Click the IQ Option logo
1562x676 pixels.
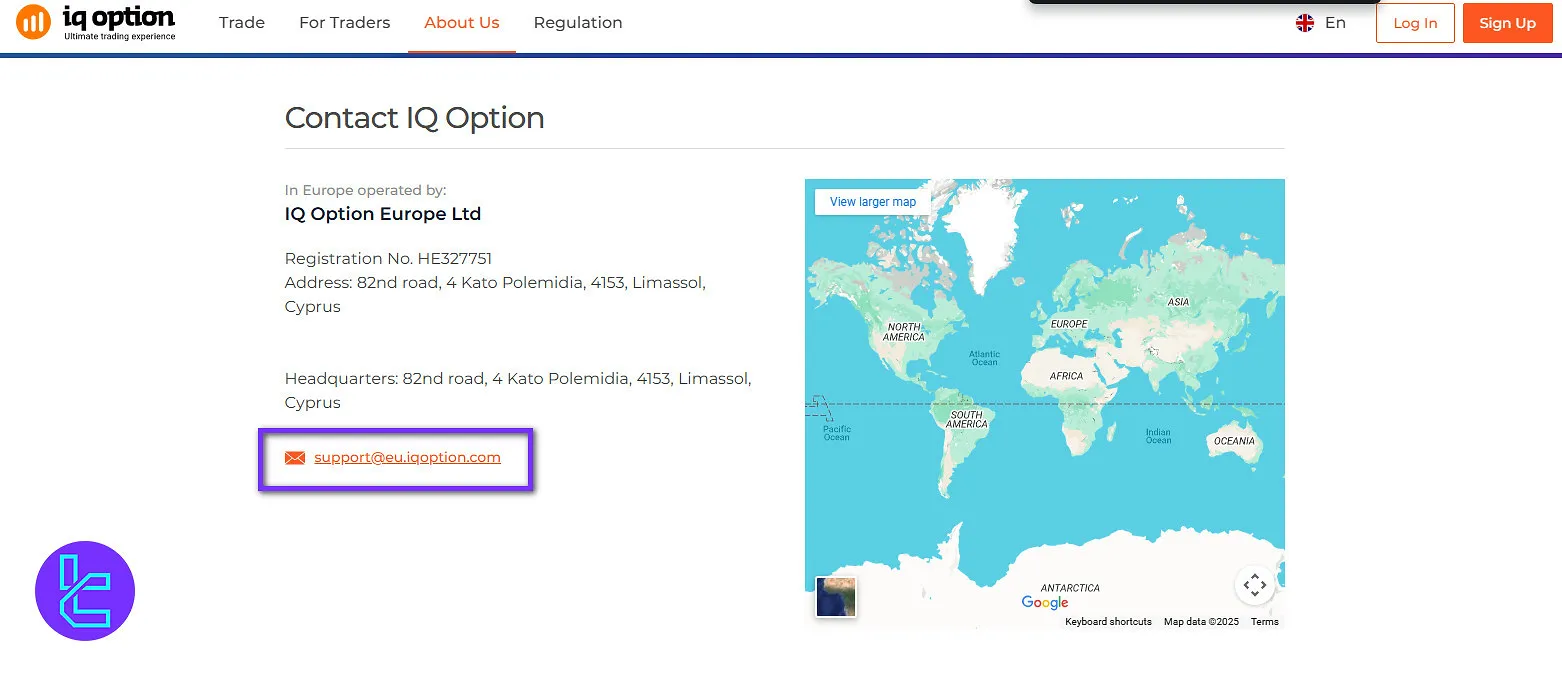point(97,22)
